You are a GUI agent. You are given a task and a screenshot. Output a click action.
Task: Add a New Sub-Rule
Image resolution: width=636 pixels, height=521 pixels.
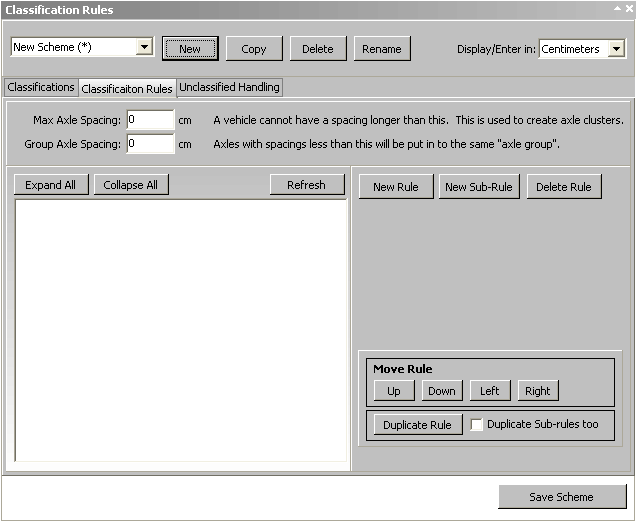tap(479, 187)
